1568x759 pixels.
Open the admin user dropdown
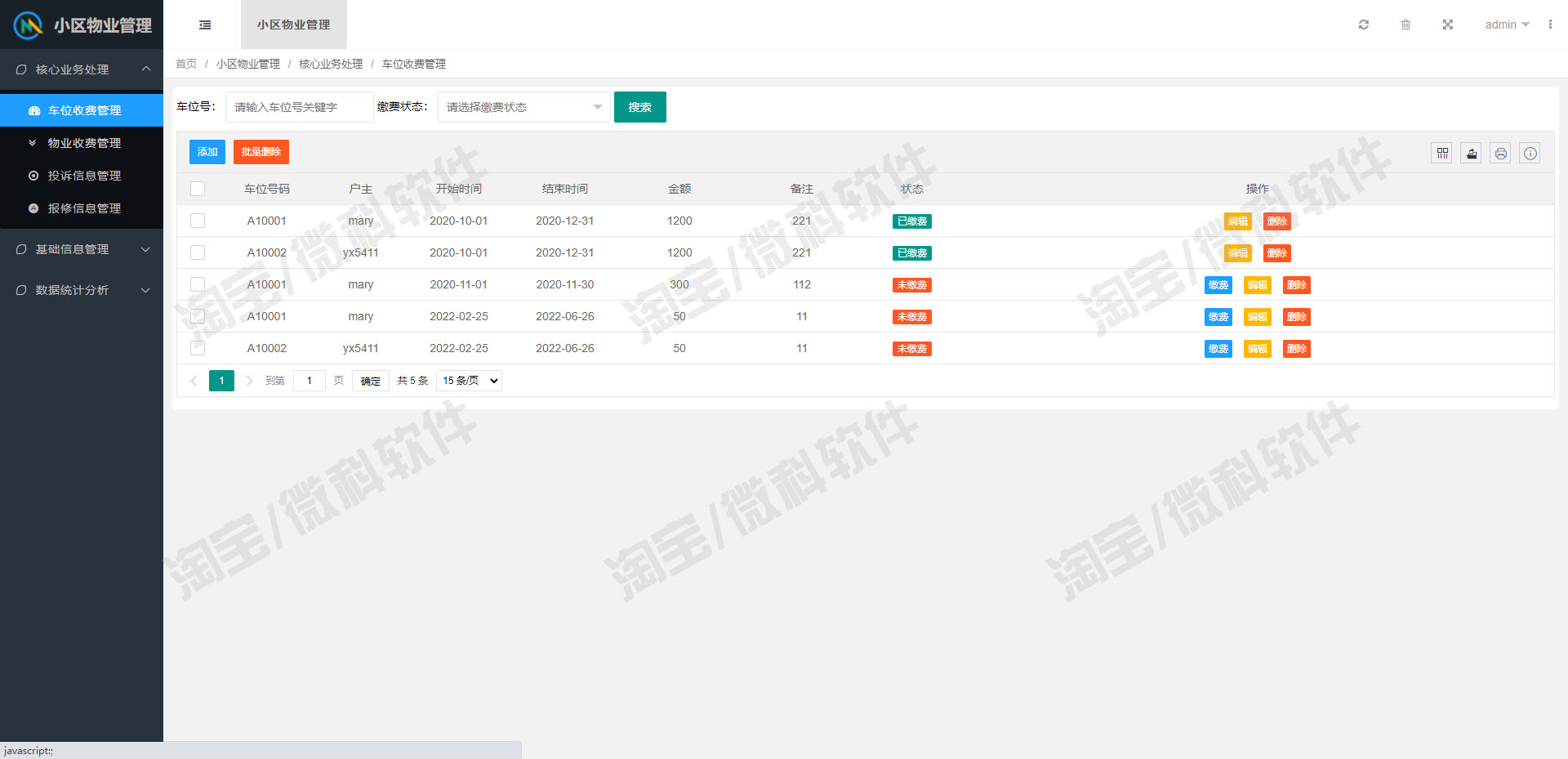[1507, 25]
